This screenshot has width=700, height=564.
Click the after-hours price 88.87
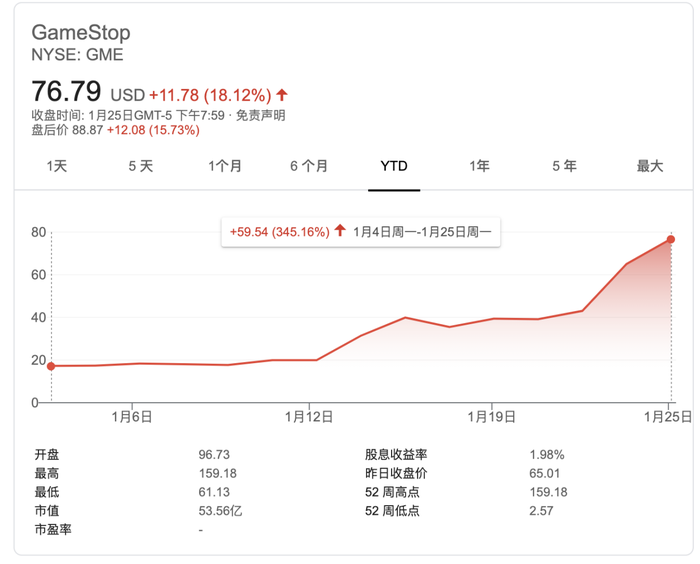click(88, 130)
